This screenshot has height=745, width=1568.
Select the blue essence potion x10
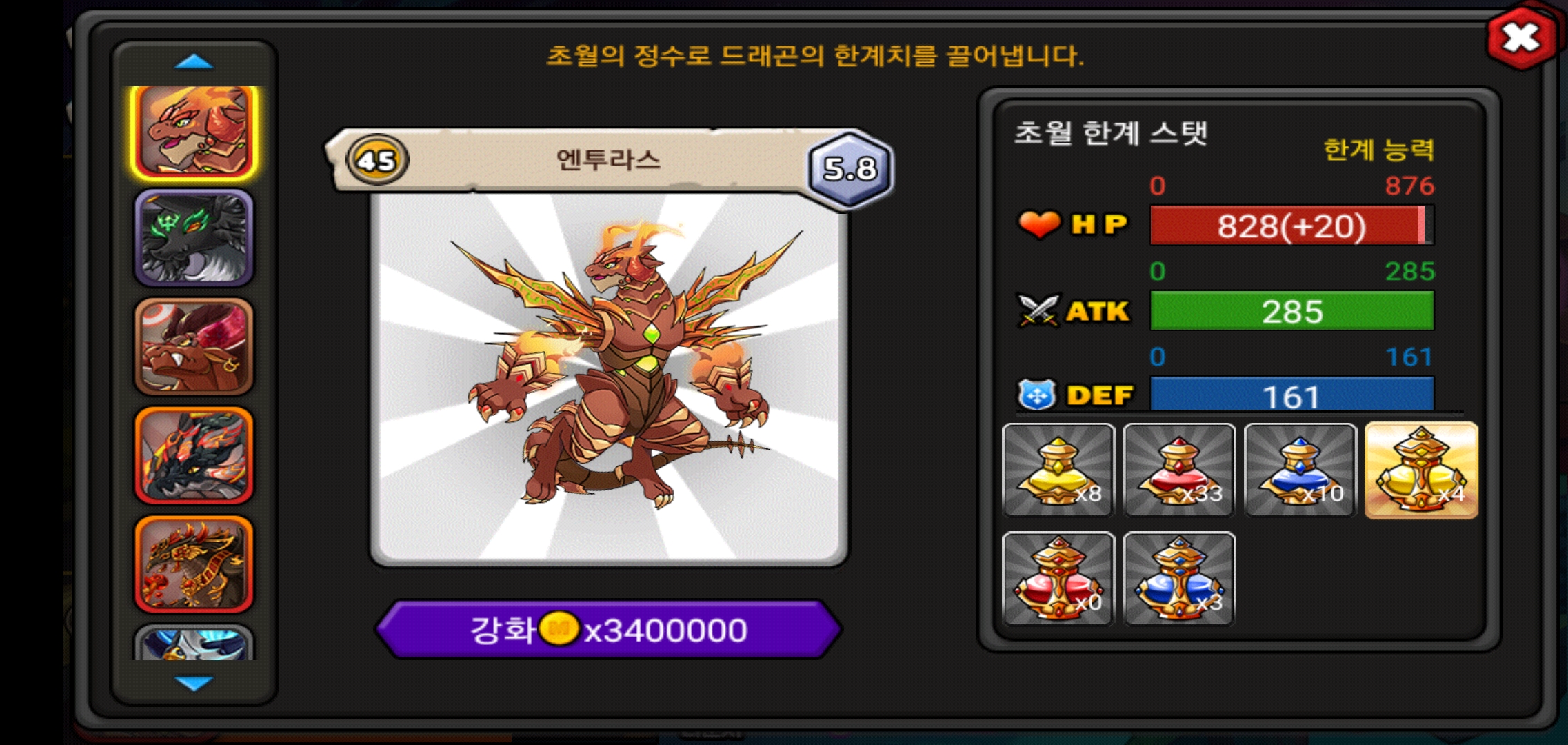point(1300,470)
